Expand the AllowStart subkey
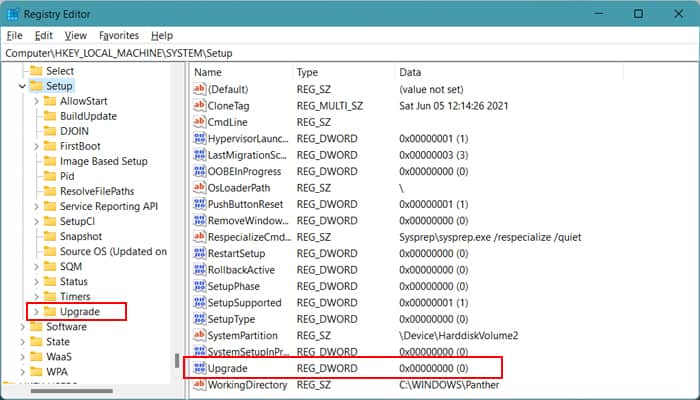 (37, 101)
